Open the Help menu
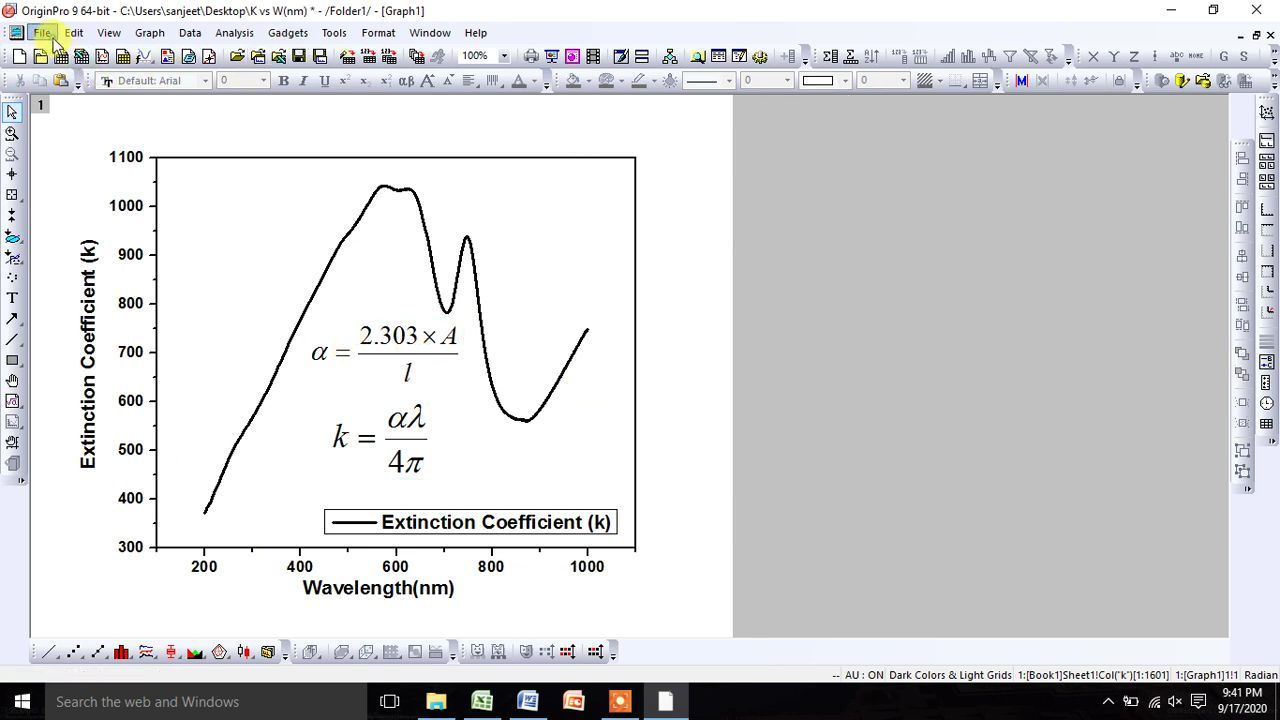1280x720 pixels. [x=476, y=33]
